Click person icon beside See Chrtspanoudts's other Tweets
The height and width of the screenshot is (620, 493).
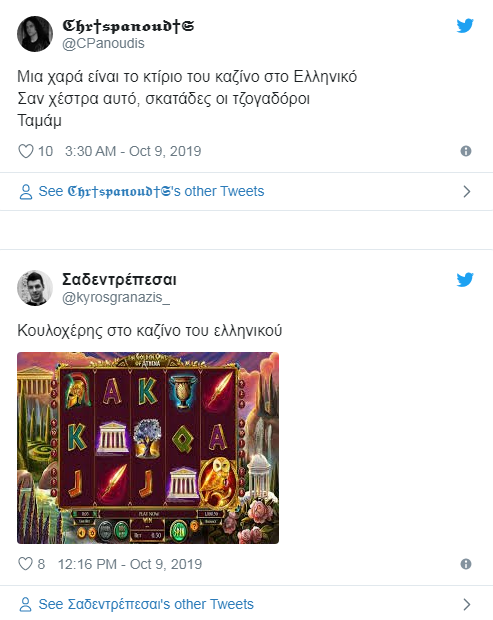[26, 192]
